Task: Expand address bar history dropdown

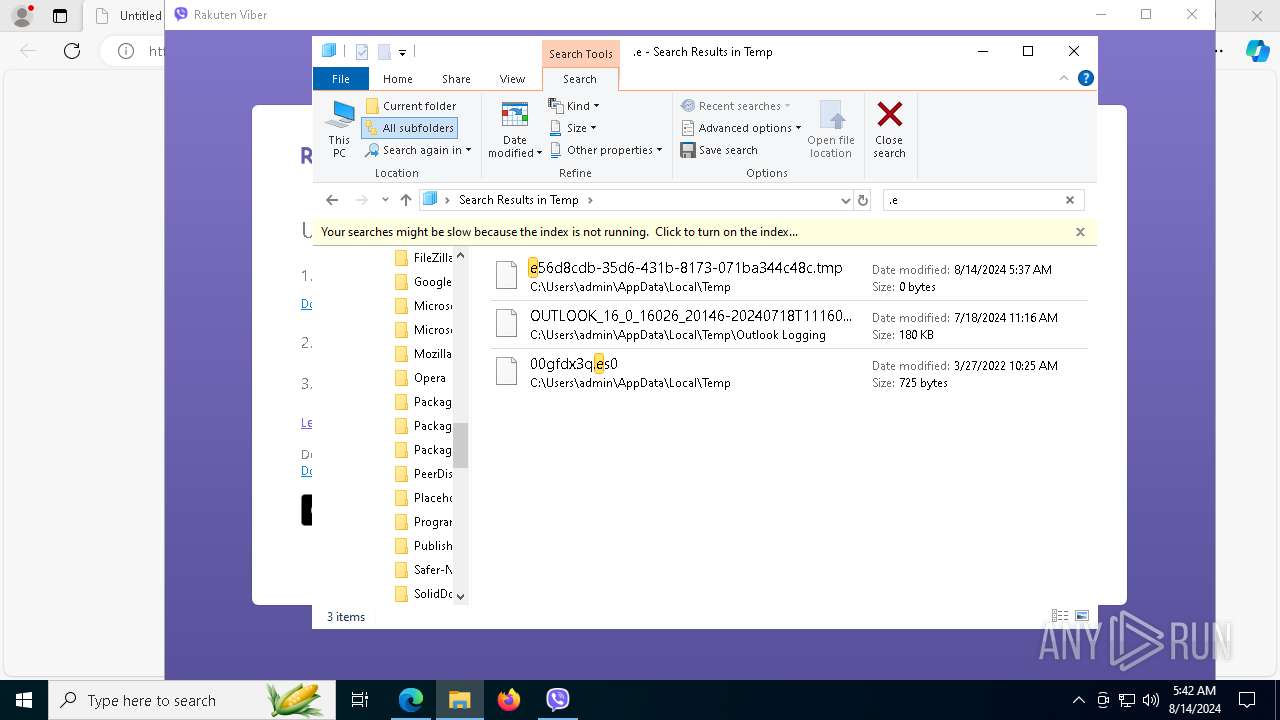Action: (846, 200)
